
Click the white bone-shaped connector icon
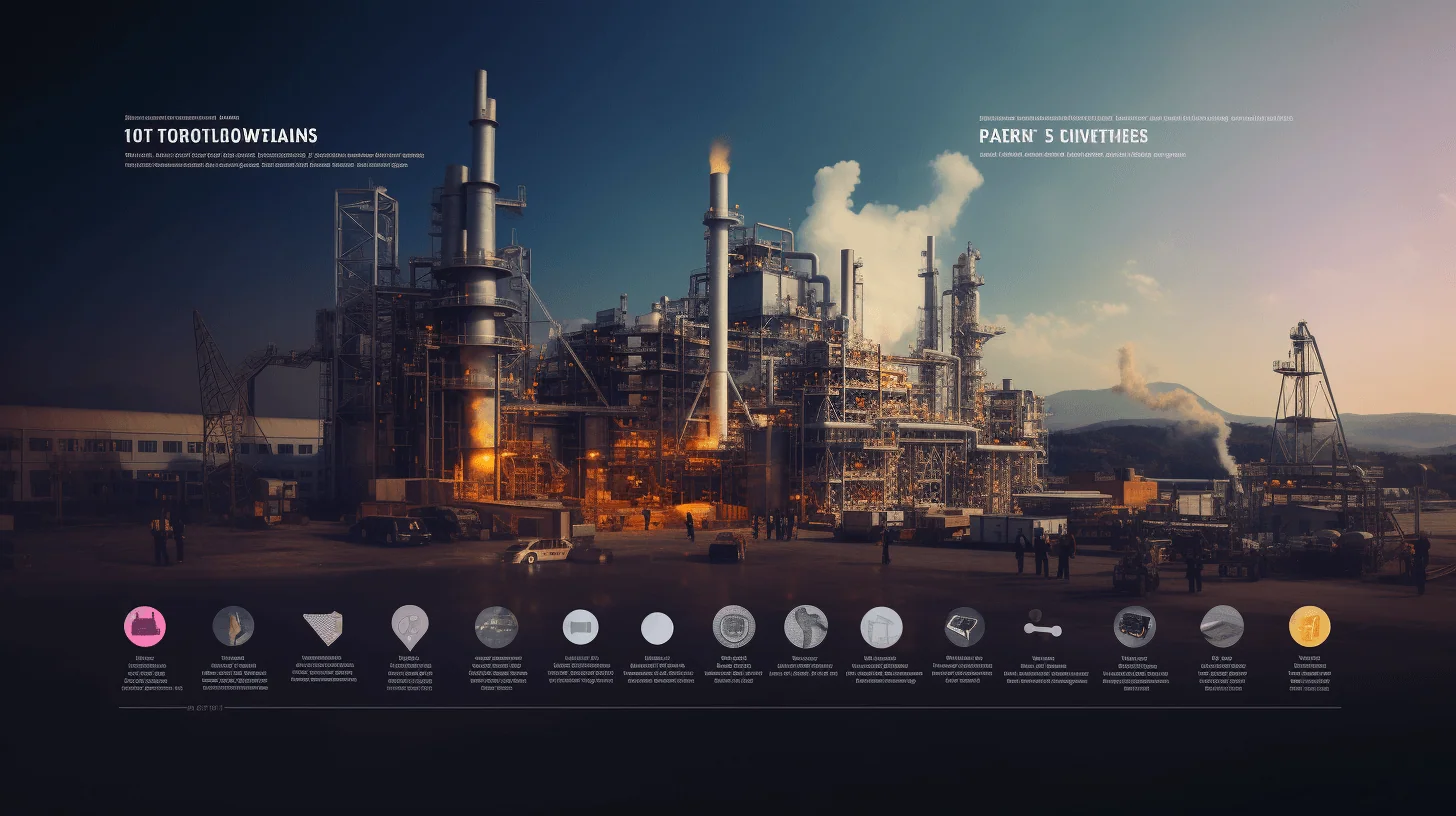[1043, 629]
